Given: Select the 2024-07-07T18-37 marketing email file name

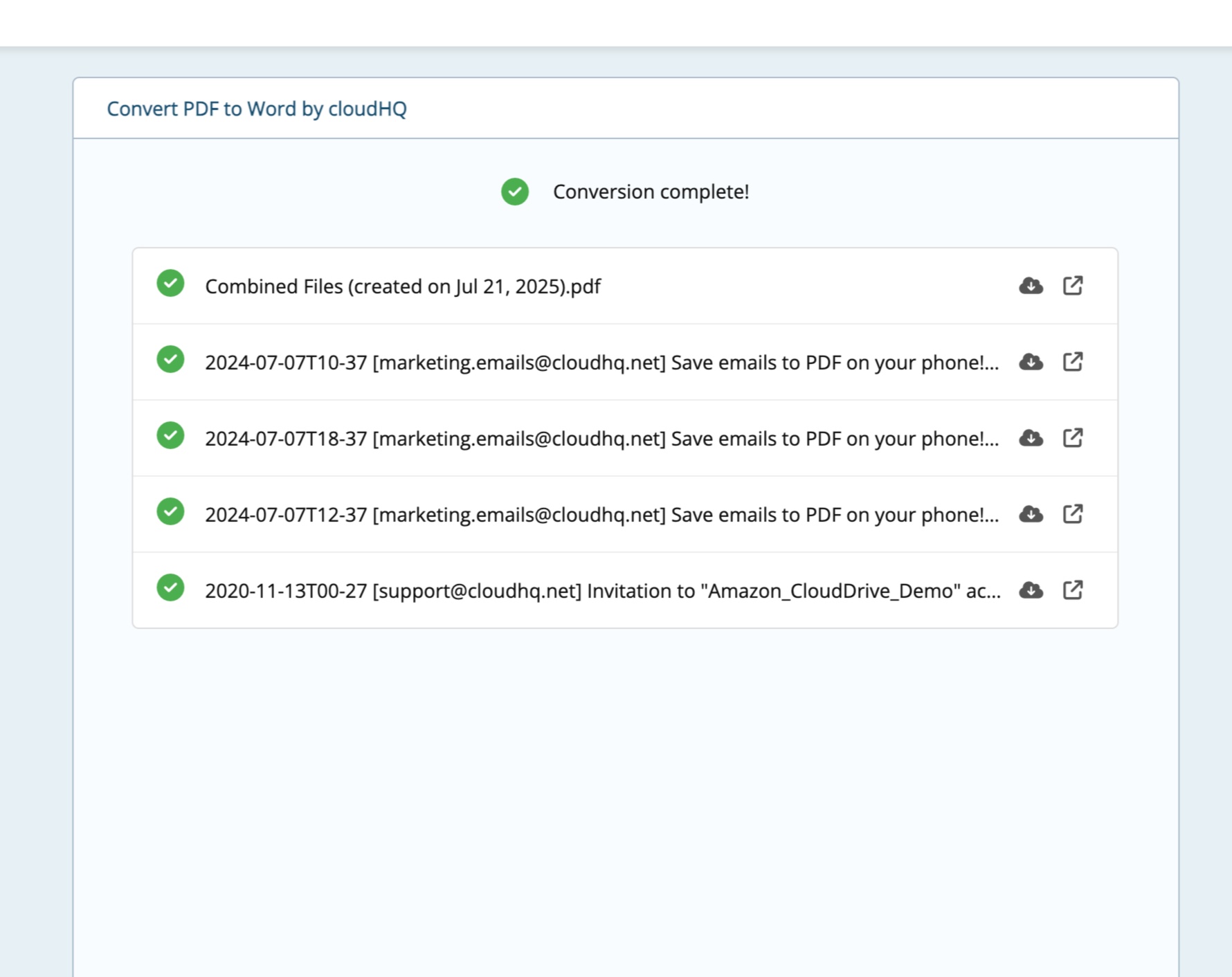Looking at the screenshot, I should click(602, 439).
